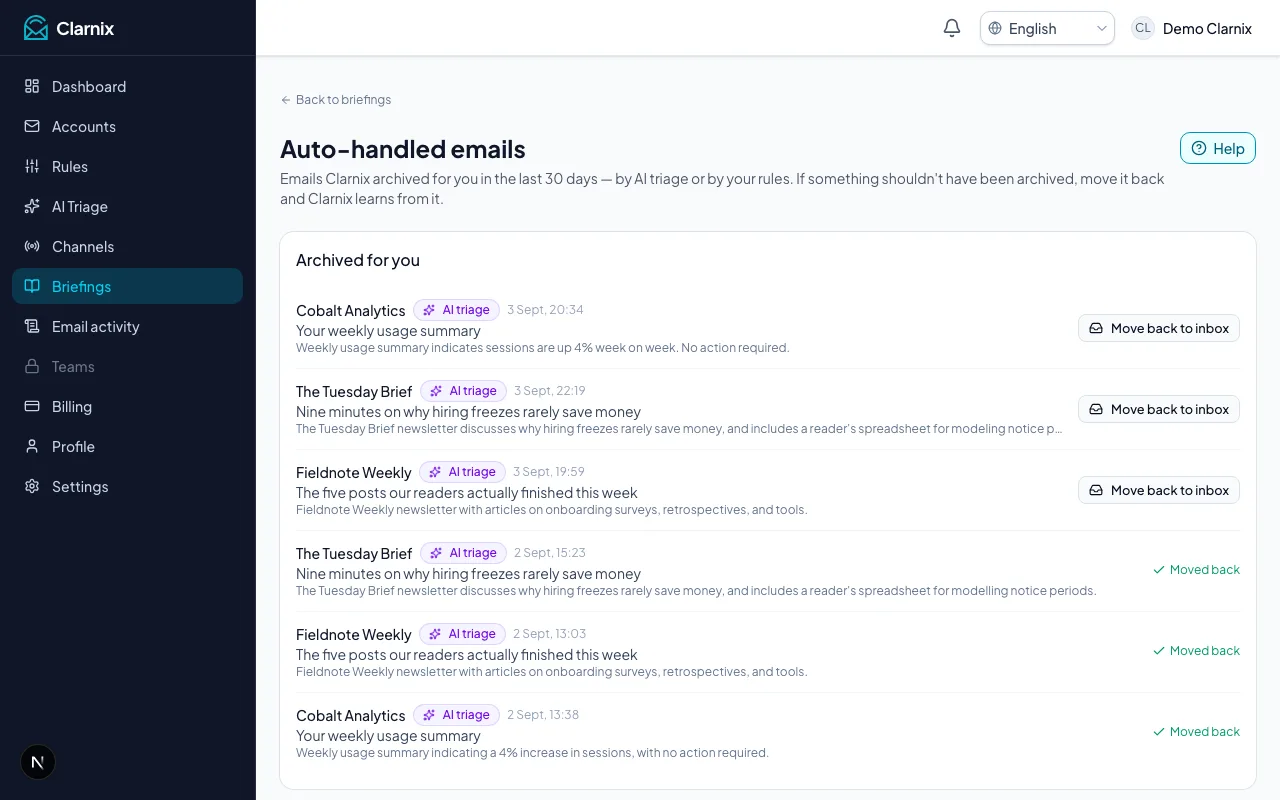The height and width of the screenshot is (800, 1280).
Task: Click the 'Archived for you' heading
Action: click(358, 260)
